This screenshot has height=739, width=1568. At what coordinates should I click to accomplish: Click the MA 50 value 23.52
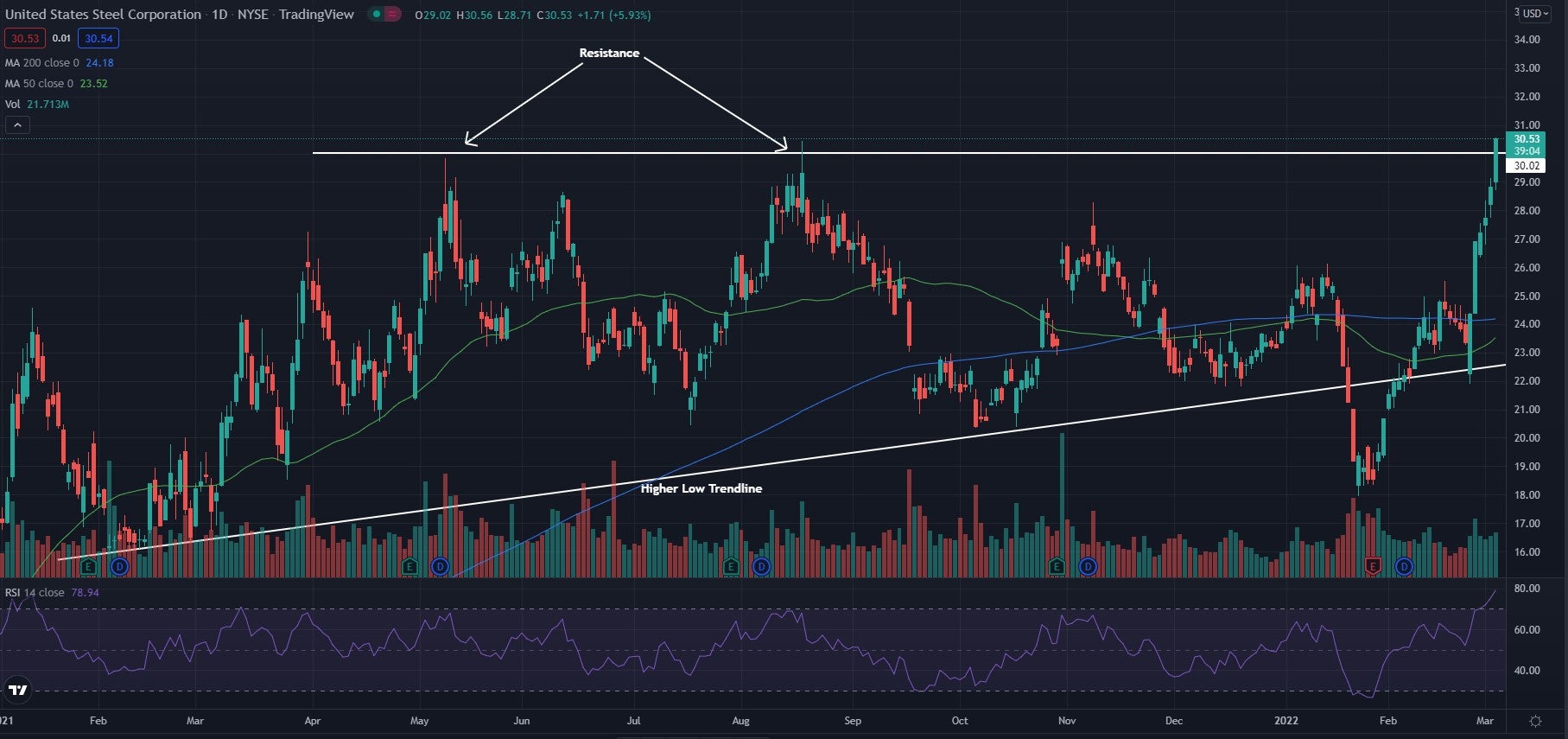point(94,84)
